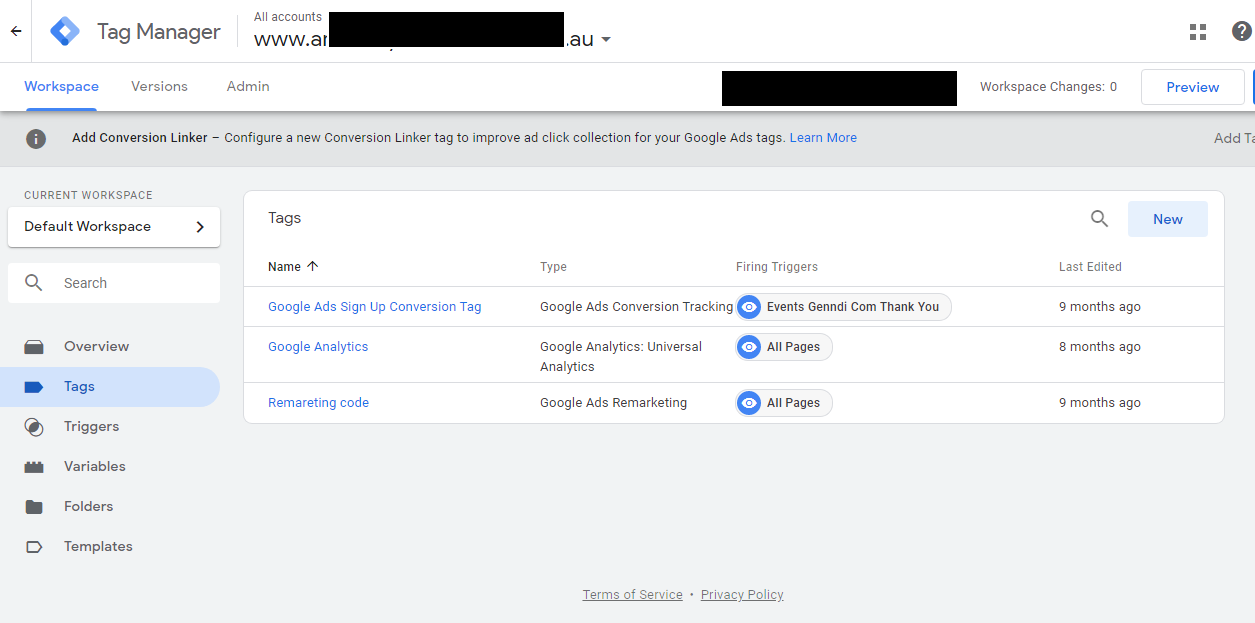The width and height of the screenshot is (1255, 623).
Task: Expand the account container dropdown arrow
Action: pos(606,41)
